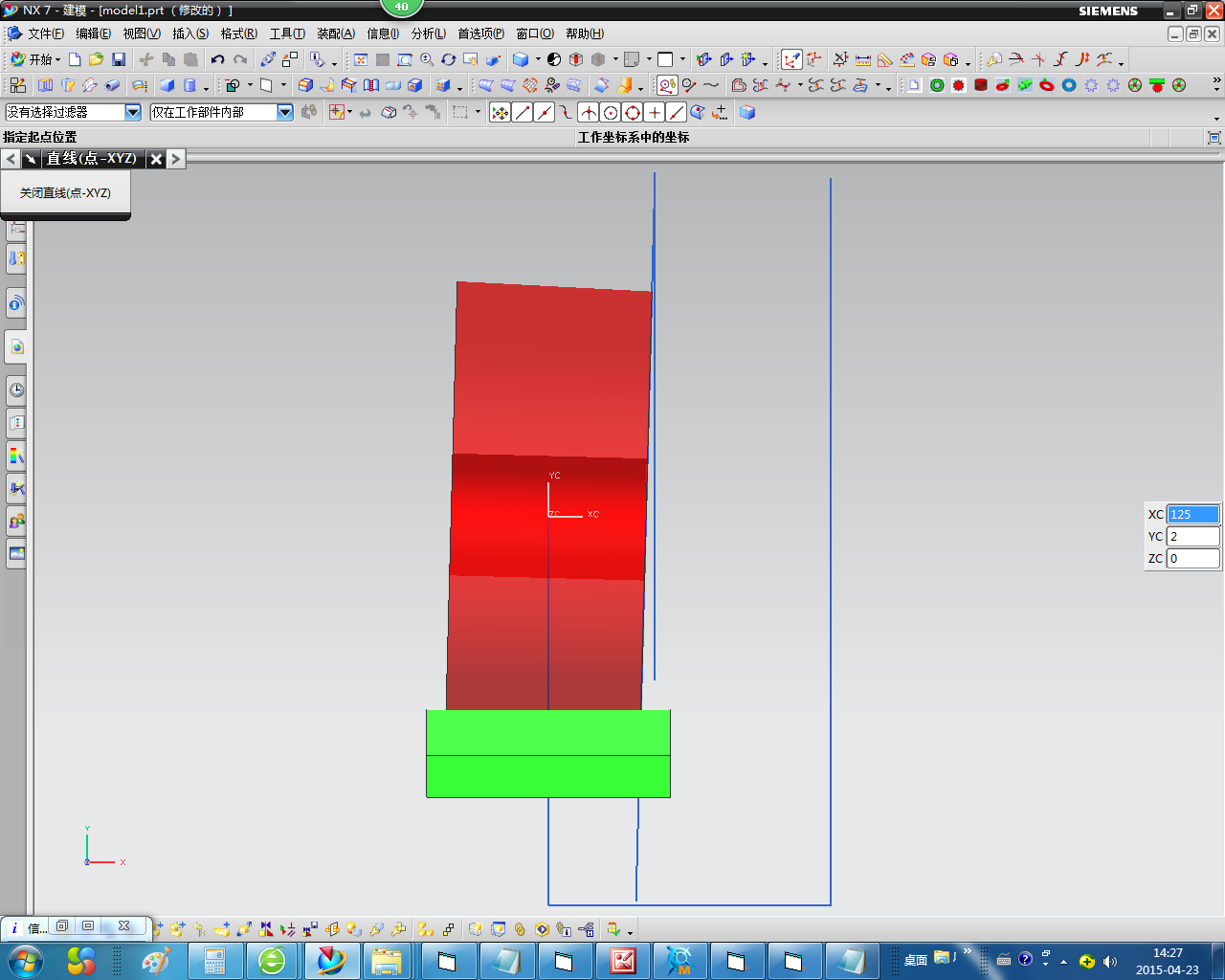Viewport: 1225px width, 980px height.
Task: Activate the Rotate view tool
Action: pos(449,59)
